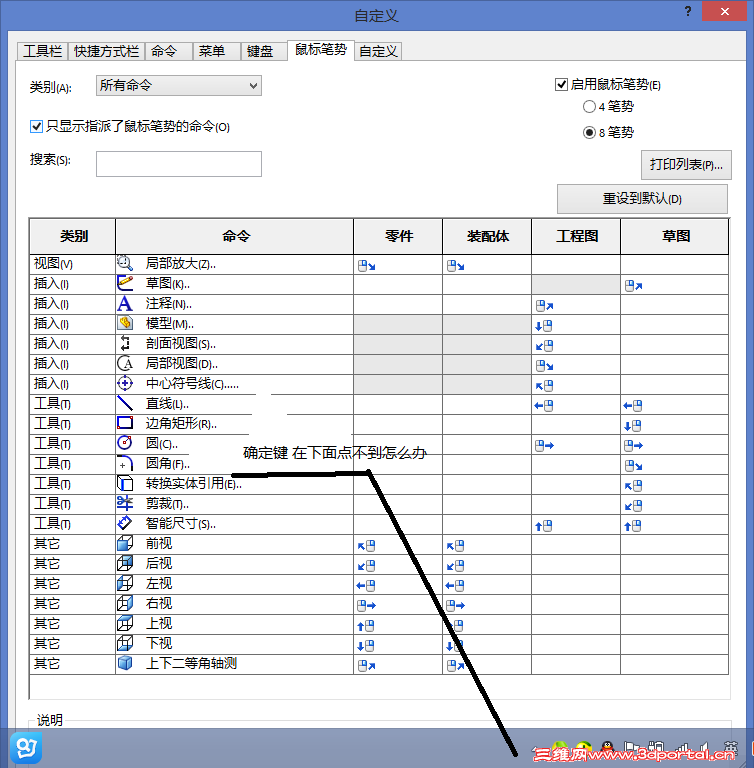
Task: Click the 转换实体引用 convert entities icon
Action: (x=125, y=483)
